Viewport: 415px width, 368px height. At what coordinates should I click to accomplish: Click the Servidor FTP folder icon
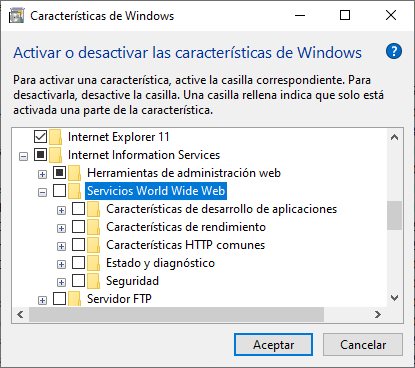(x=75, y=298)
